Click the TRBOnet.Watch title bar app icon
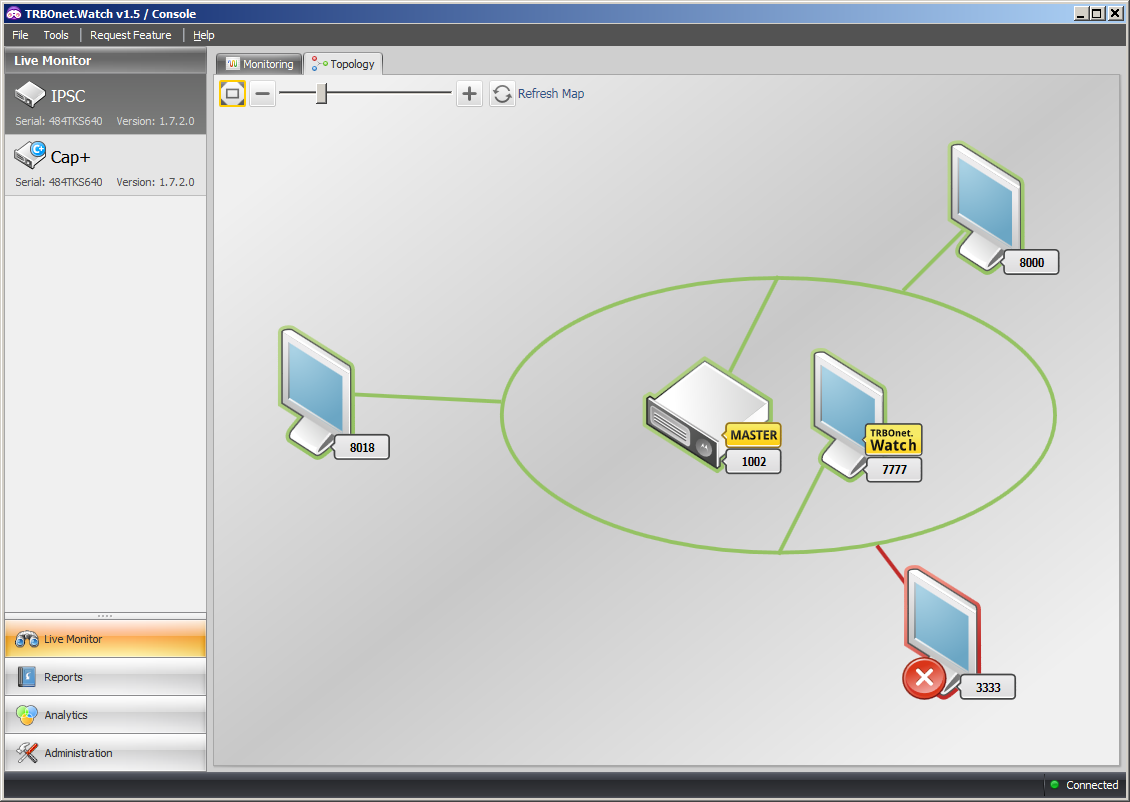This screenshot has height=802, width=1130. pos(13,13)
